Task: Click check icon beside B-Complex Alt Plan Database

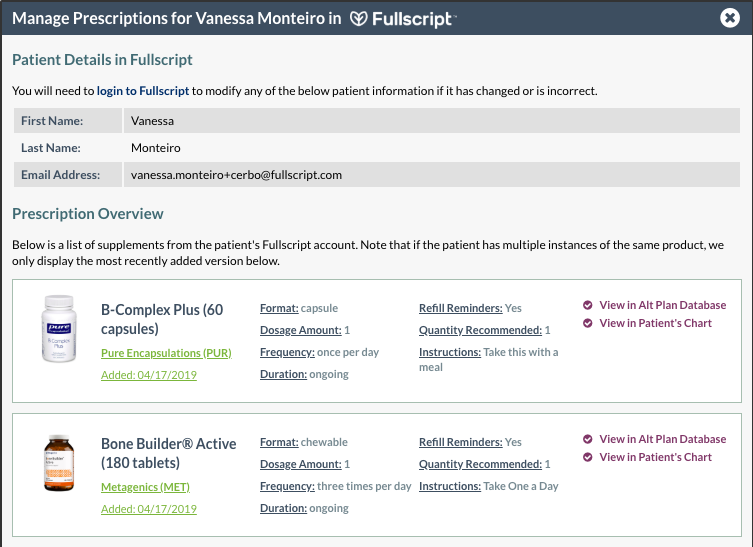Action: coord(587,305)
